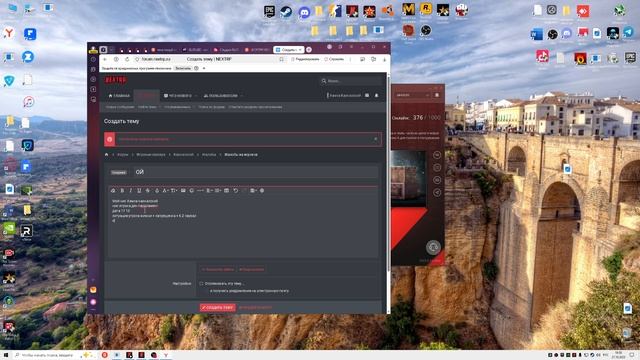Open server selector dropdown in launcher window

(412, 95)
